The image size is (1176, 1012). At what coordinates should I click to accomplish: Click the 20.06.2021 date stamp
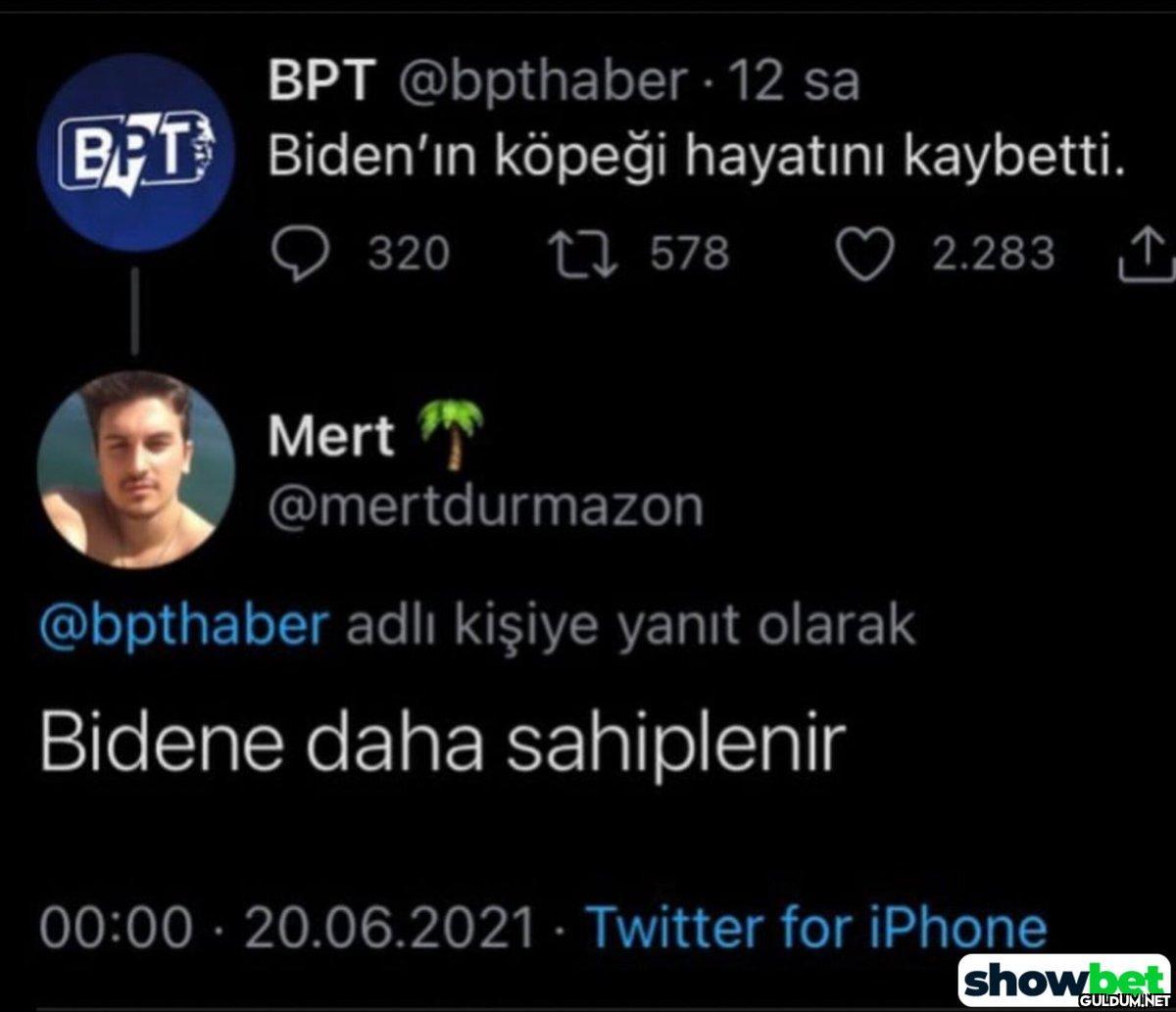click(x=390, y=928)
